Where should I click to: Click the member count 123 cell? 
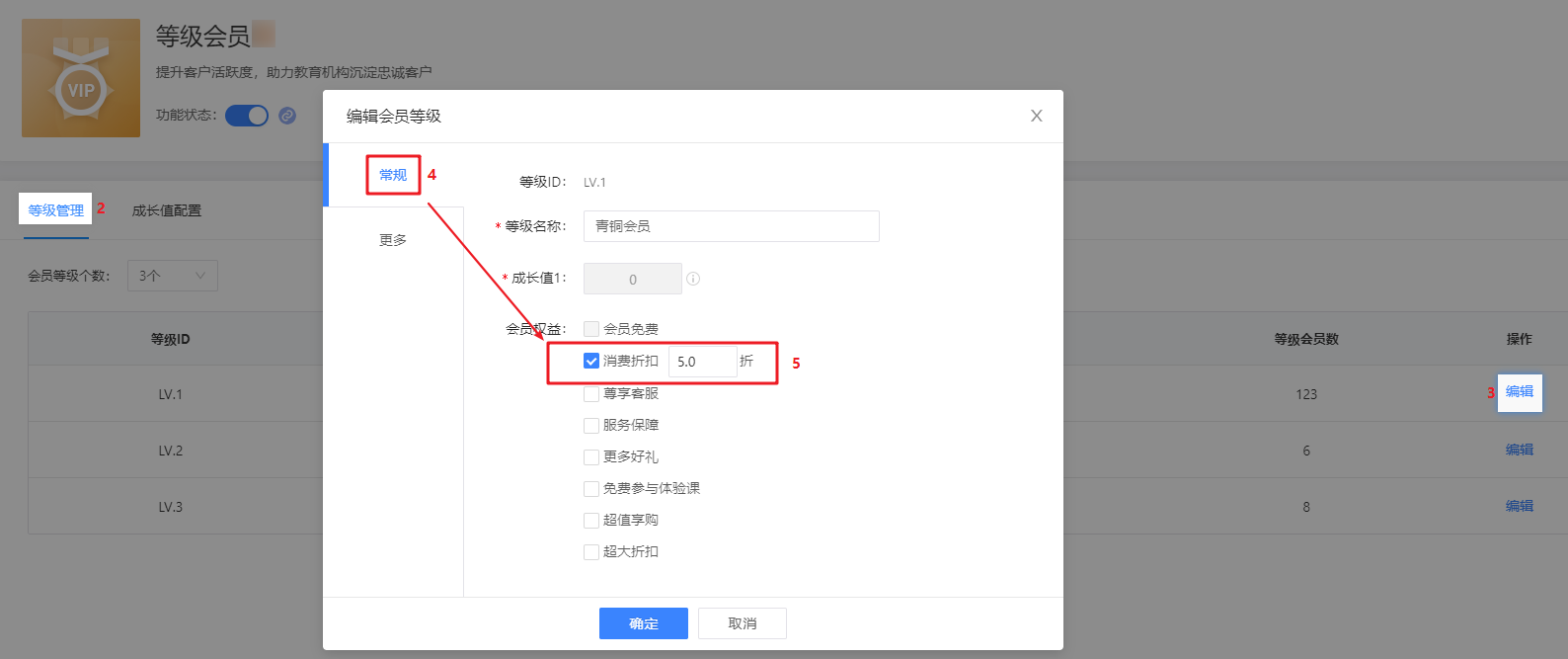click(x=1306, y=394)
